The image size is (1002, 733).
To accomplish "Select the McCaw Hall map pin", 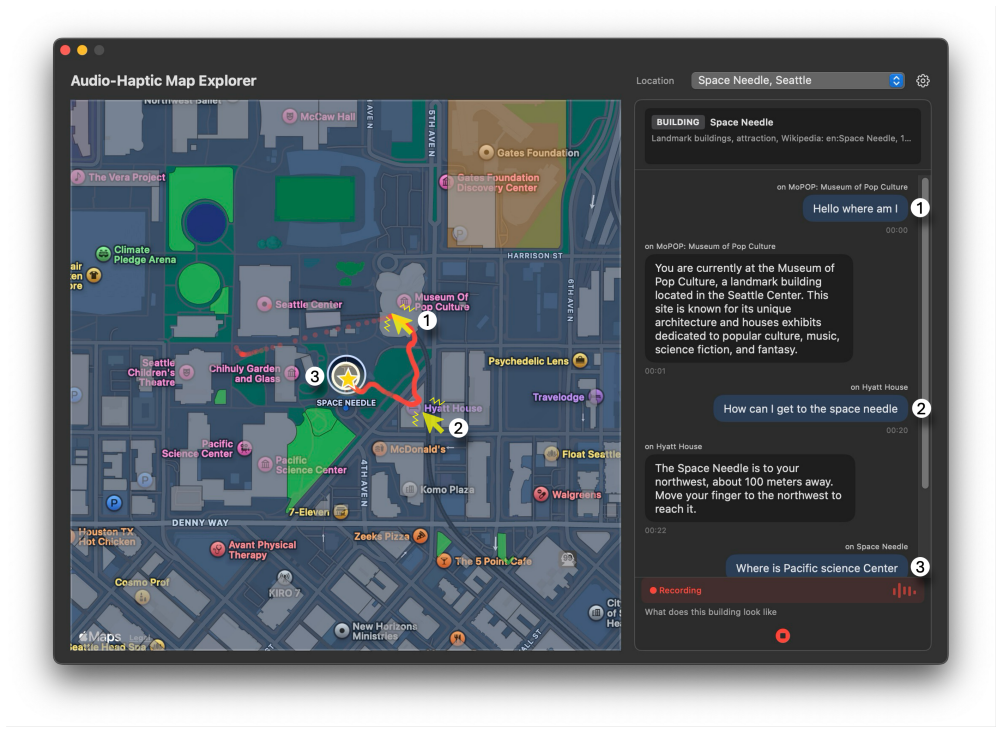I will tap(290, 116).
